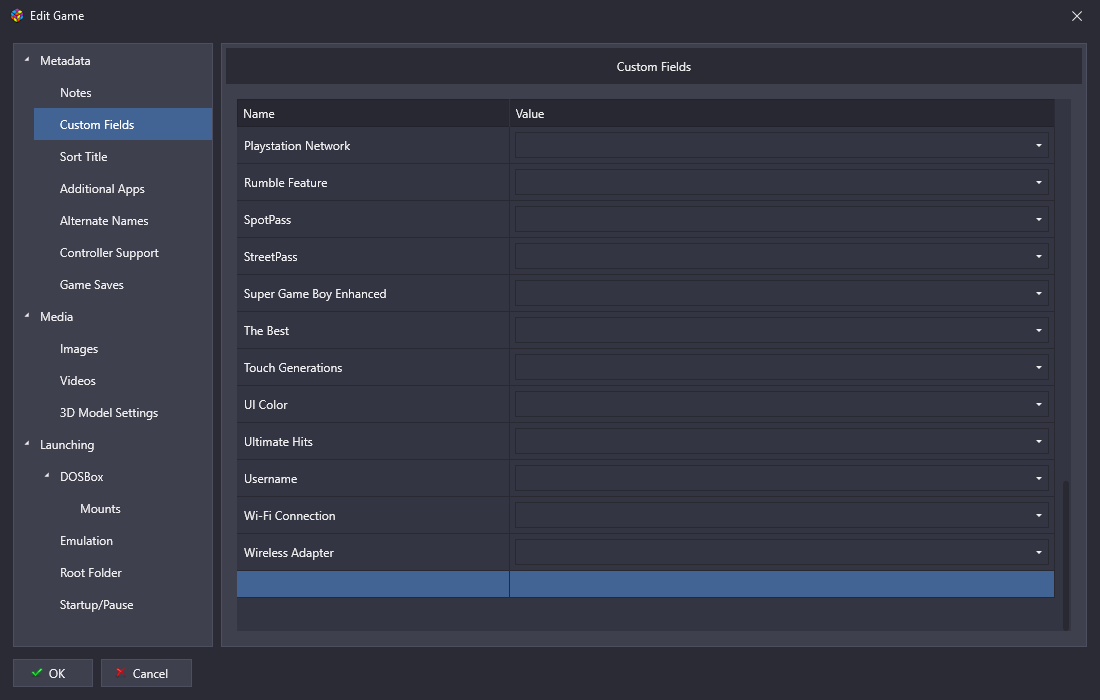The image size is (1100, 700).
Task: Click the Wi-Fi Connection name cell
Action: click(x=373, y=516)
